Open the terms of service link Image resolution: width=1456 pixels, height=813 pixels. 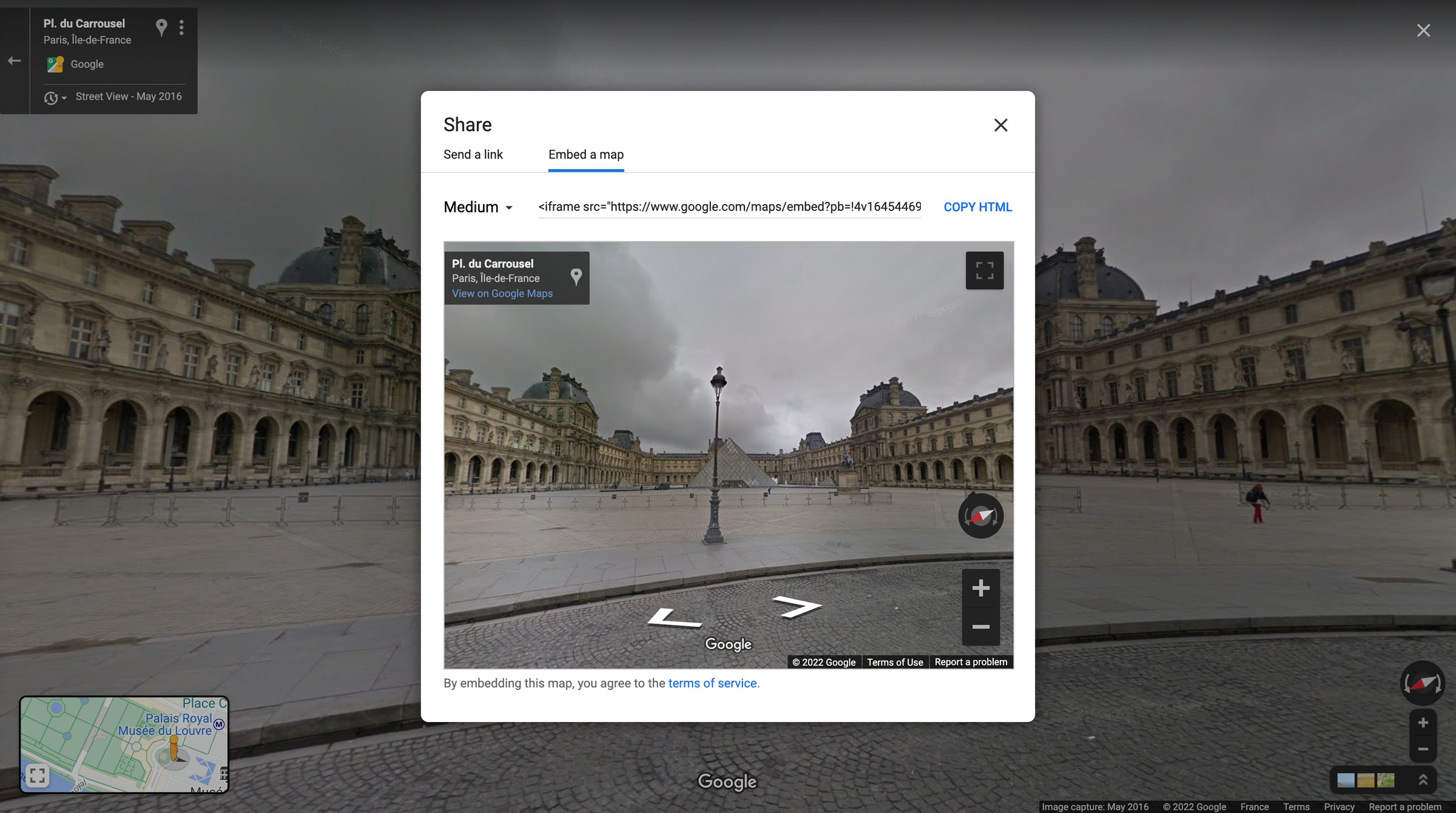pos(712,683)
